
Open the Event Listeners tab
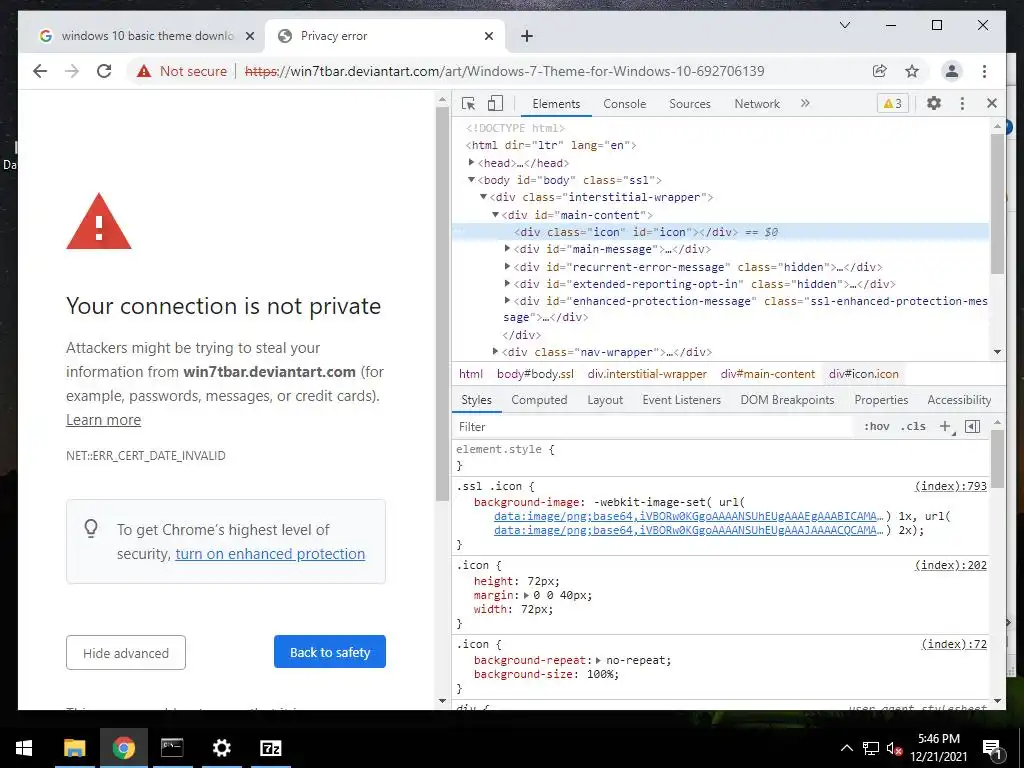point(681,400)
